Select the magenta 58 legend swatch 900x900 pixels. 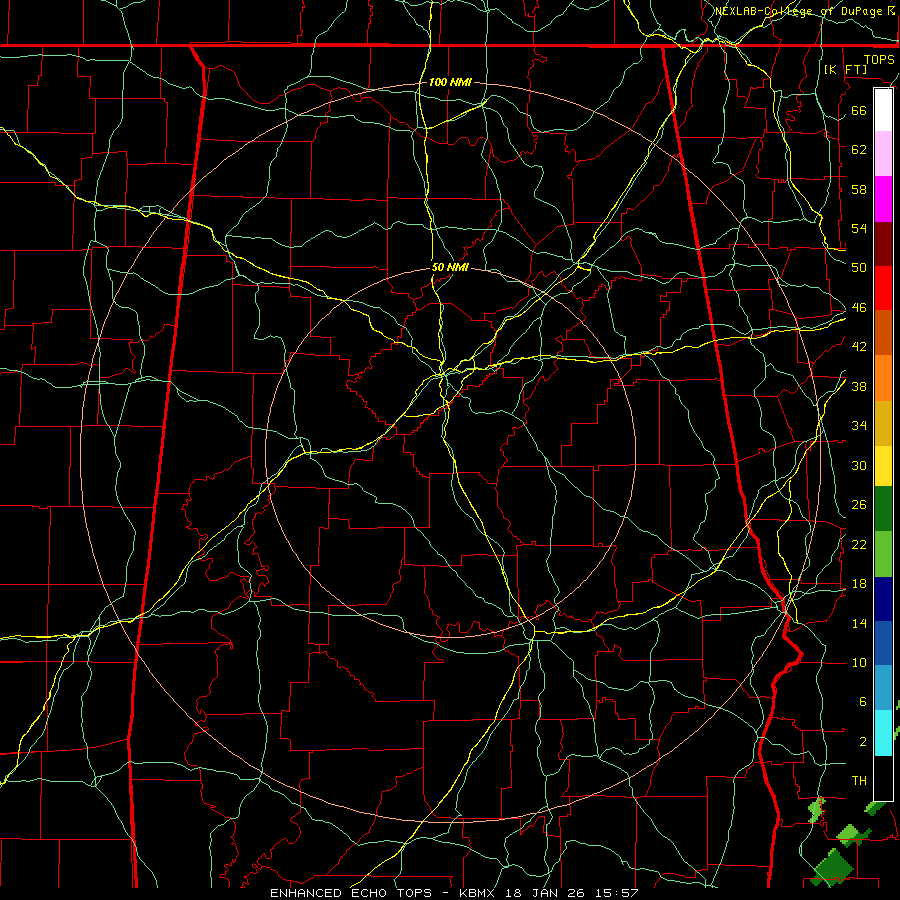tap(883, 199)
